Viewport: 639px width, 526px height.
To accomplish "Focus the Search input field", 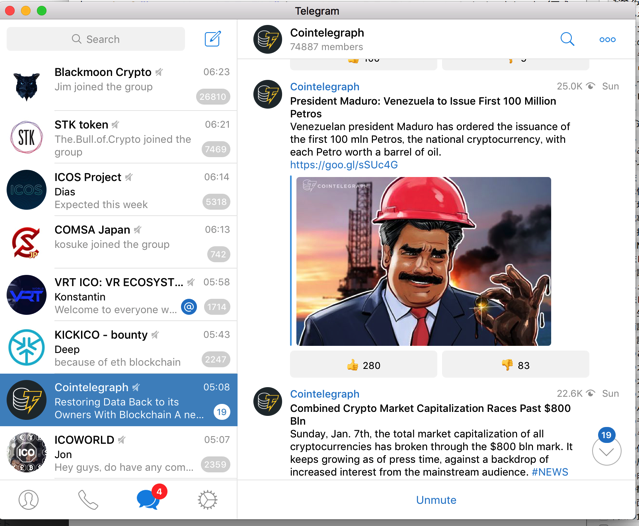I will [96, 39].
